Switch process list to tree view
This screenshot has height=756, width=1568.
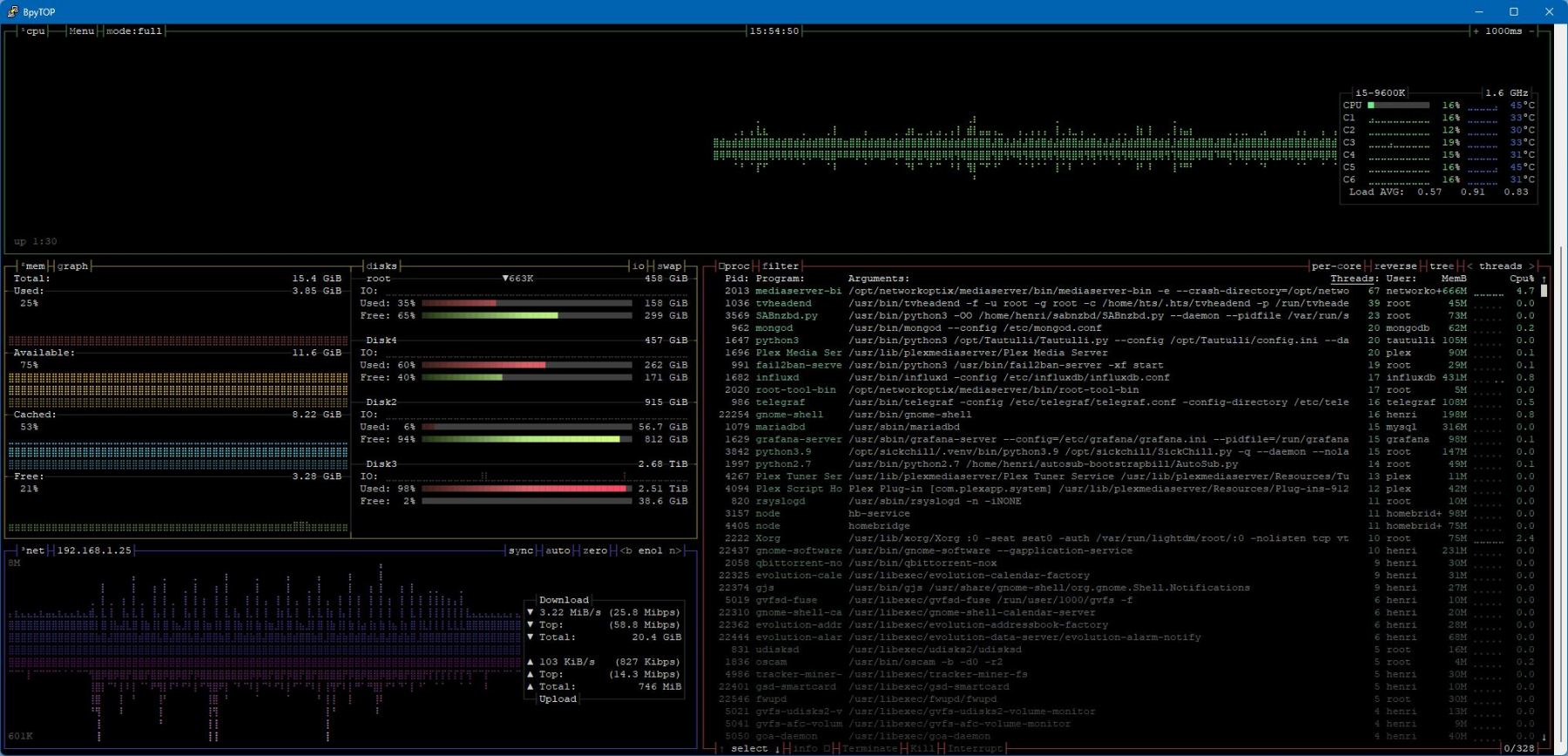pos(1441,266)
